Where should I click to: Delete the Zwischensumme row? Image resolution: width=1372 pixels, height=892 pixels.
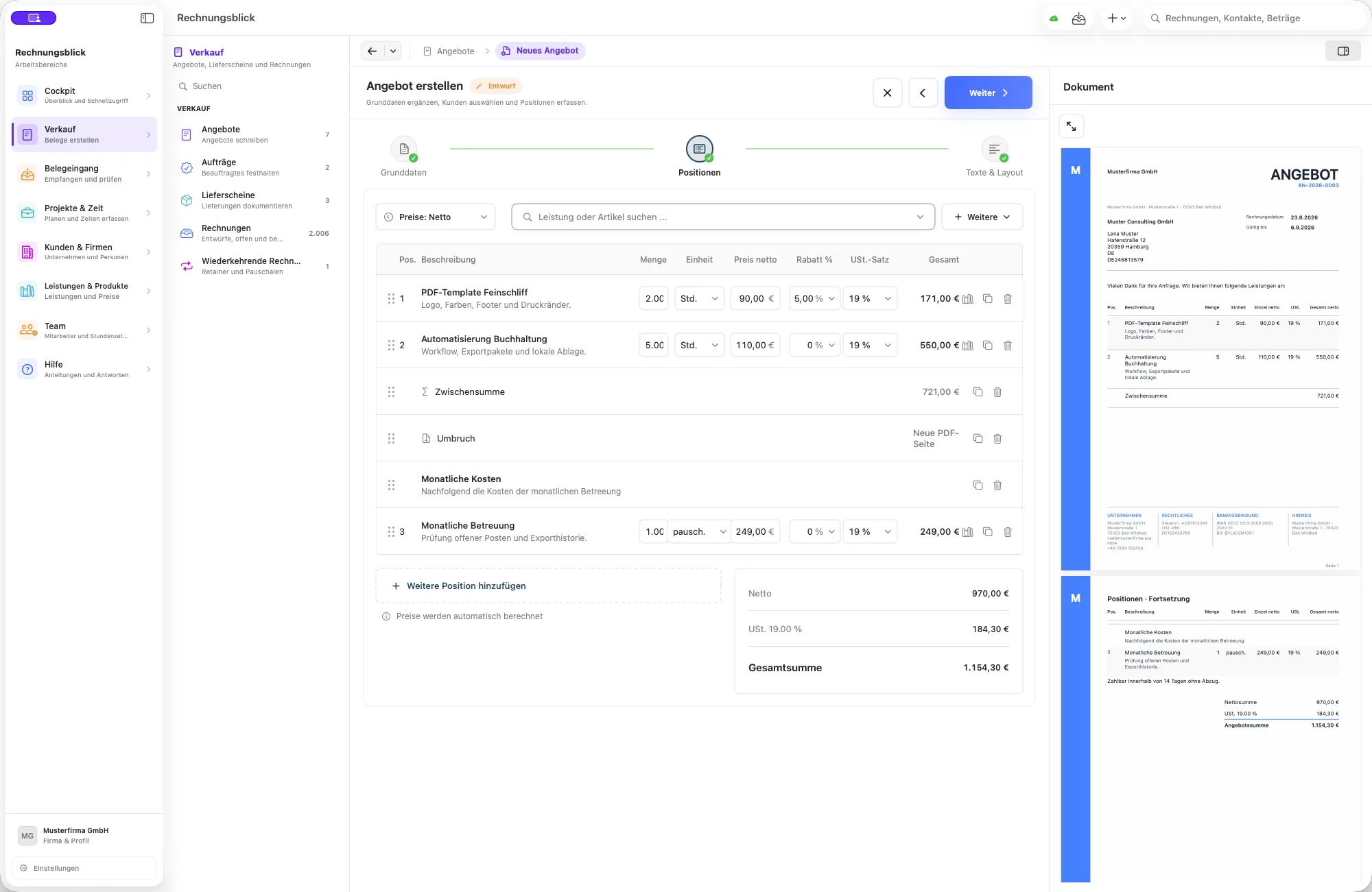click(997, 392)
